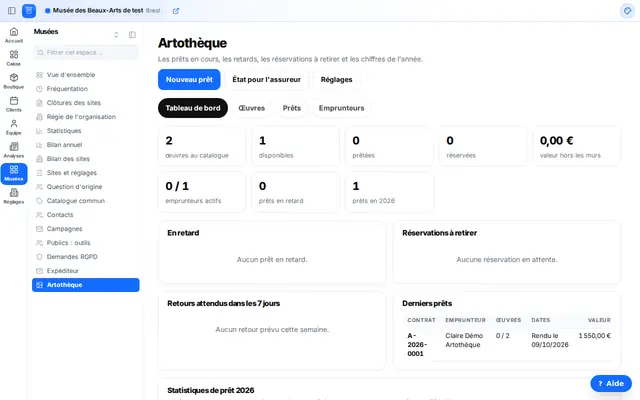Click the badge icon in top-right corner

[627, 11]
